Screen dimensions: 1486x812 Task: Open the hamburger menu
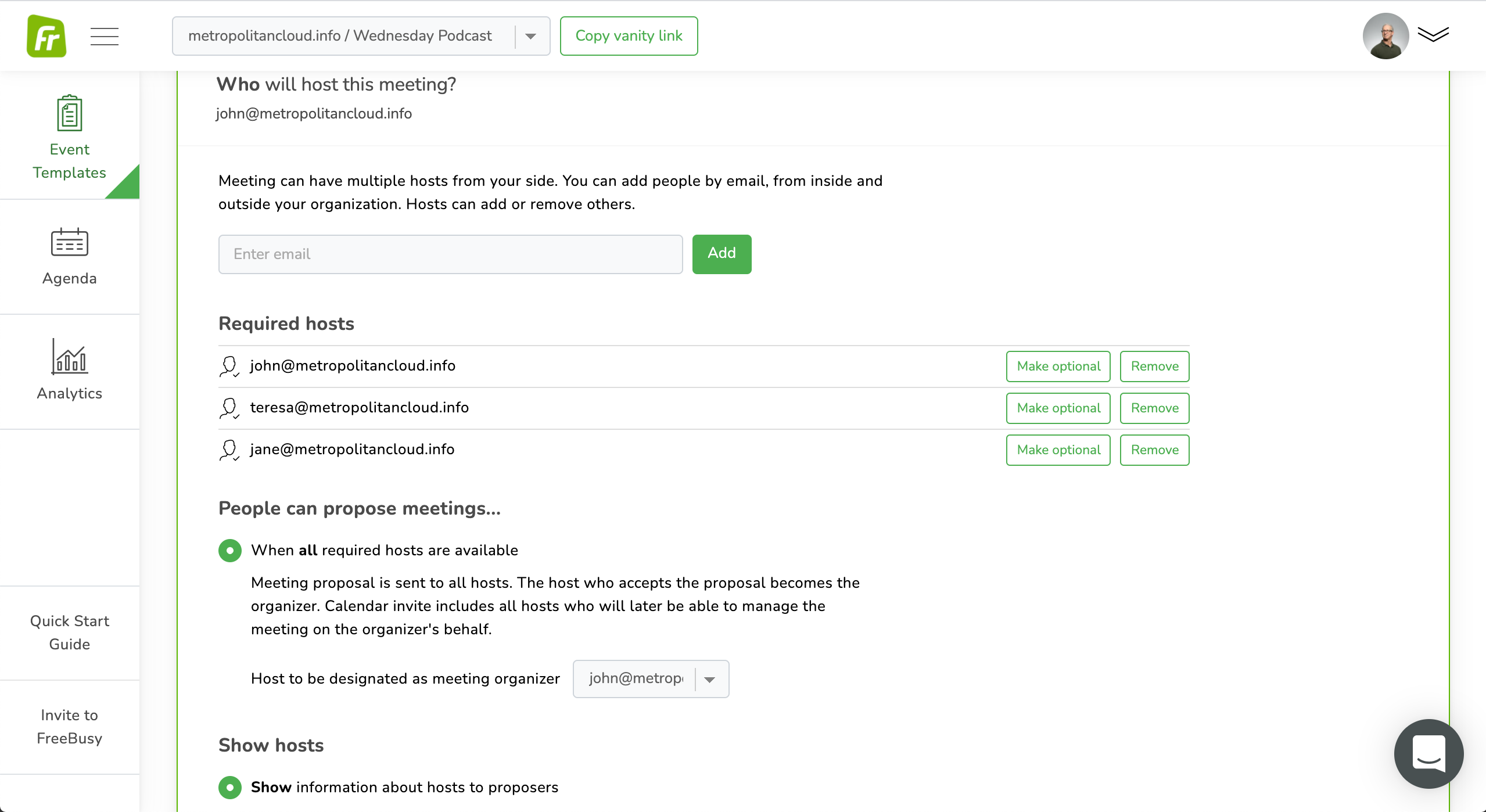[105, 36]
